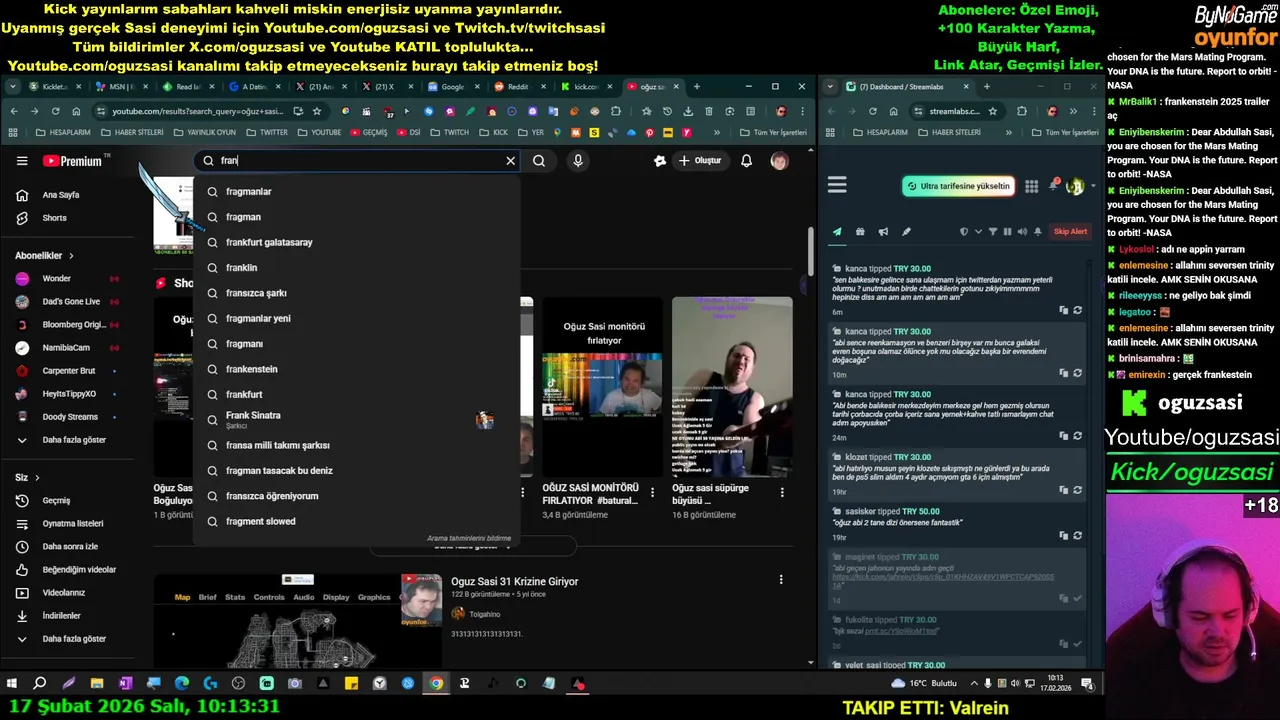1280x720 pixels.
Task: Expand the shield dropdown chevron in Streamlabs
Action: tap(978, 232)
